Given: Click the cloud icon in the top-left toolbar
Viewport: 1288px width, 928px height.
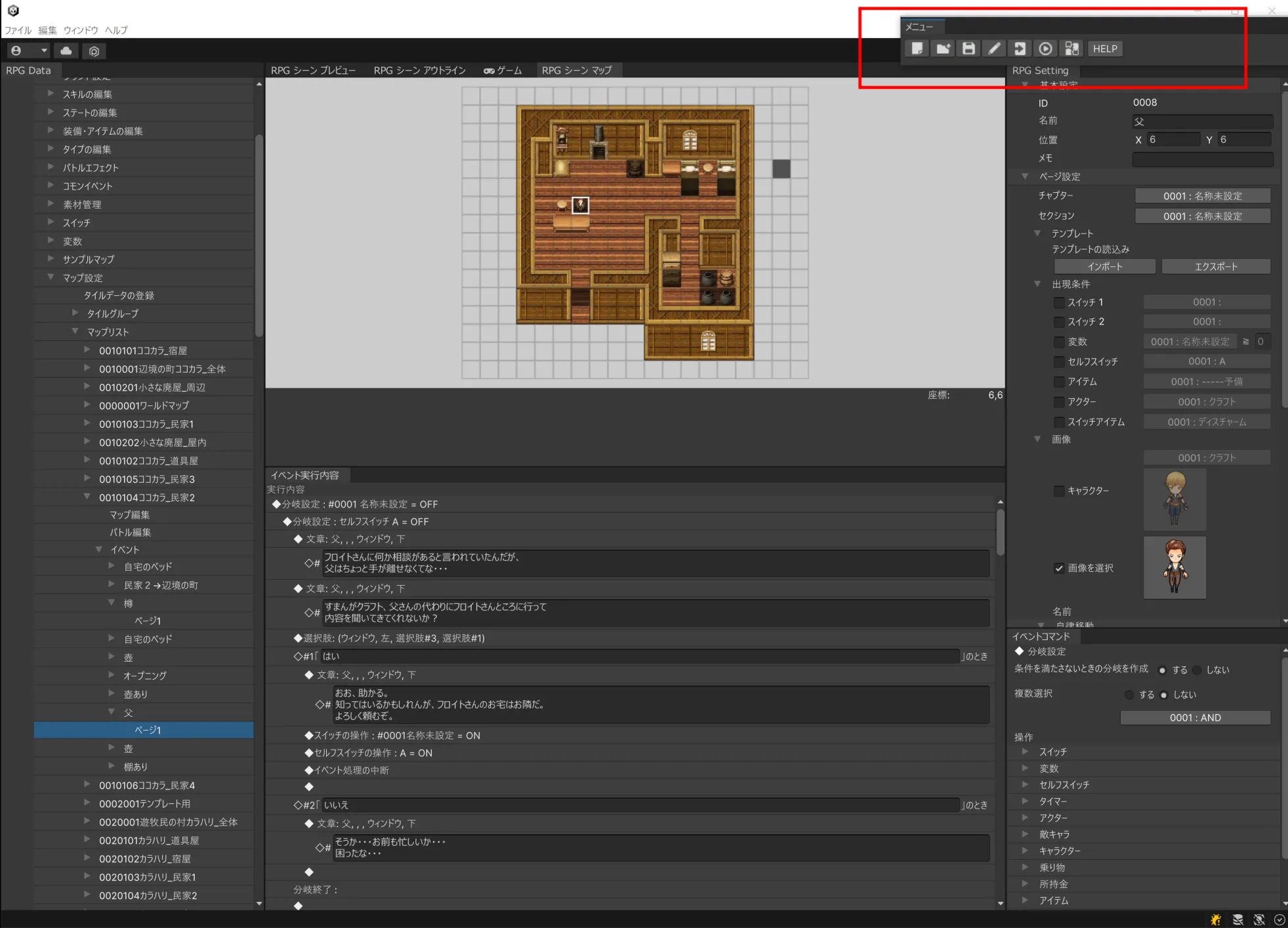Looking at the screenshot, I should 66,50.
